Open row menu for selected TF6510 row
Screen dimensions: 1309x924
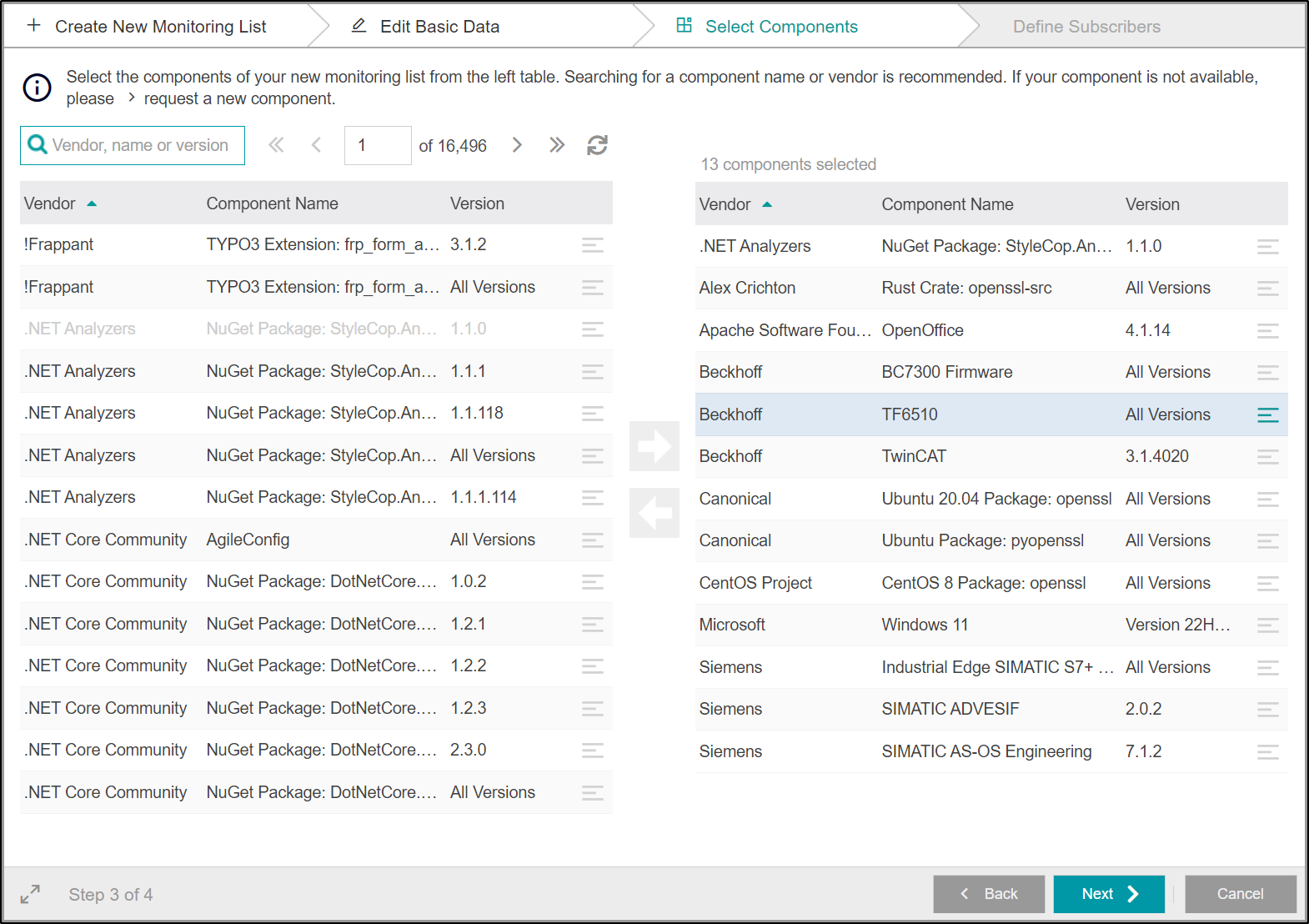(1268, 414)
